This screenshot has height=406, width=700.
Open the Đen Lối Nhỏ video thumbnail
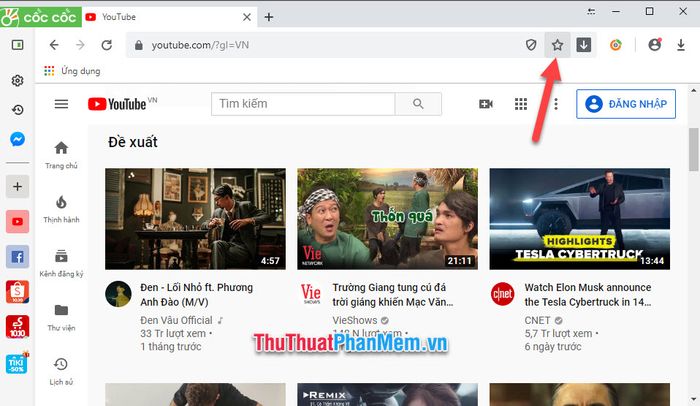(196, 219)
